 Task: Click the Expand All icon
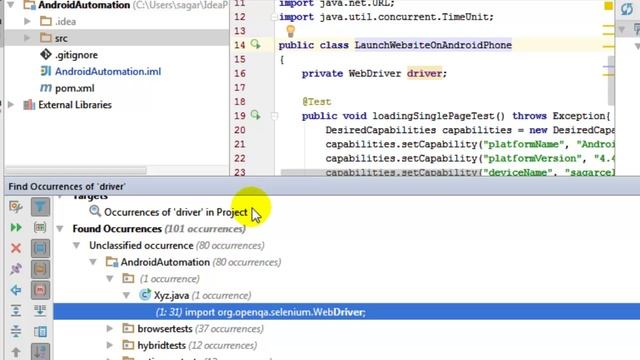click(16, 311)
